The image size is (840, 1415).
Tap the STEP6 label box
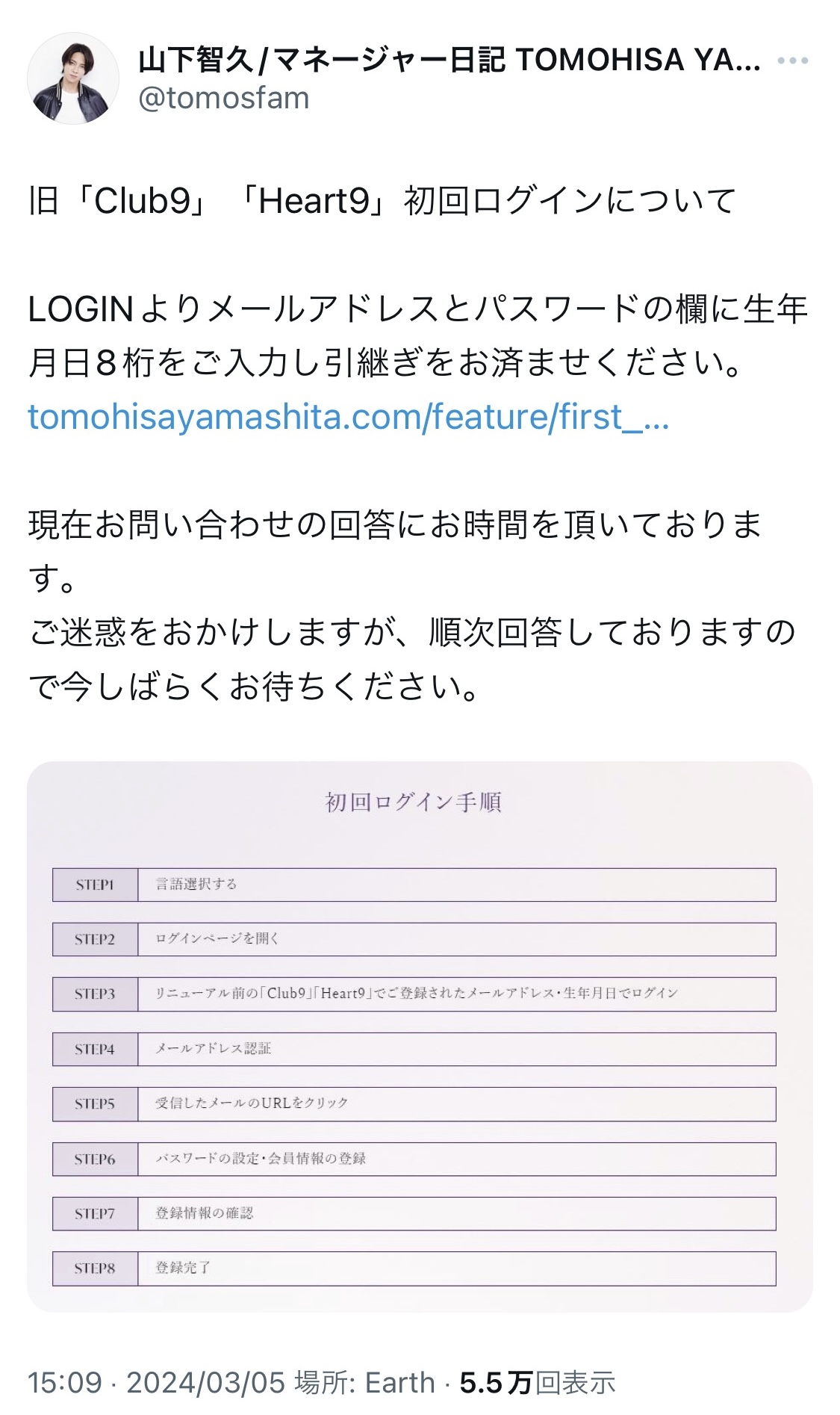coord(95,1159)
